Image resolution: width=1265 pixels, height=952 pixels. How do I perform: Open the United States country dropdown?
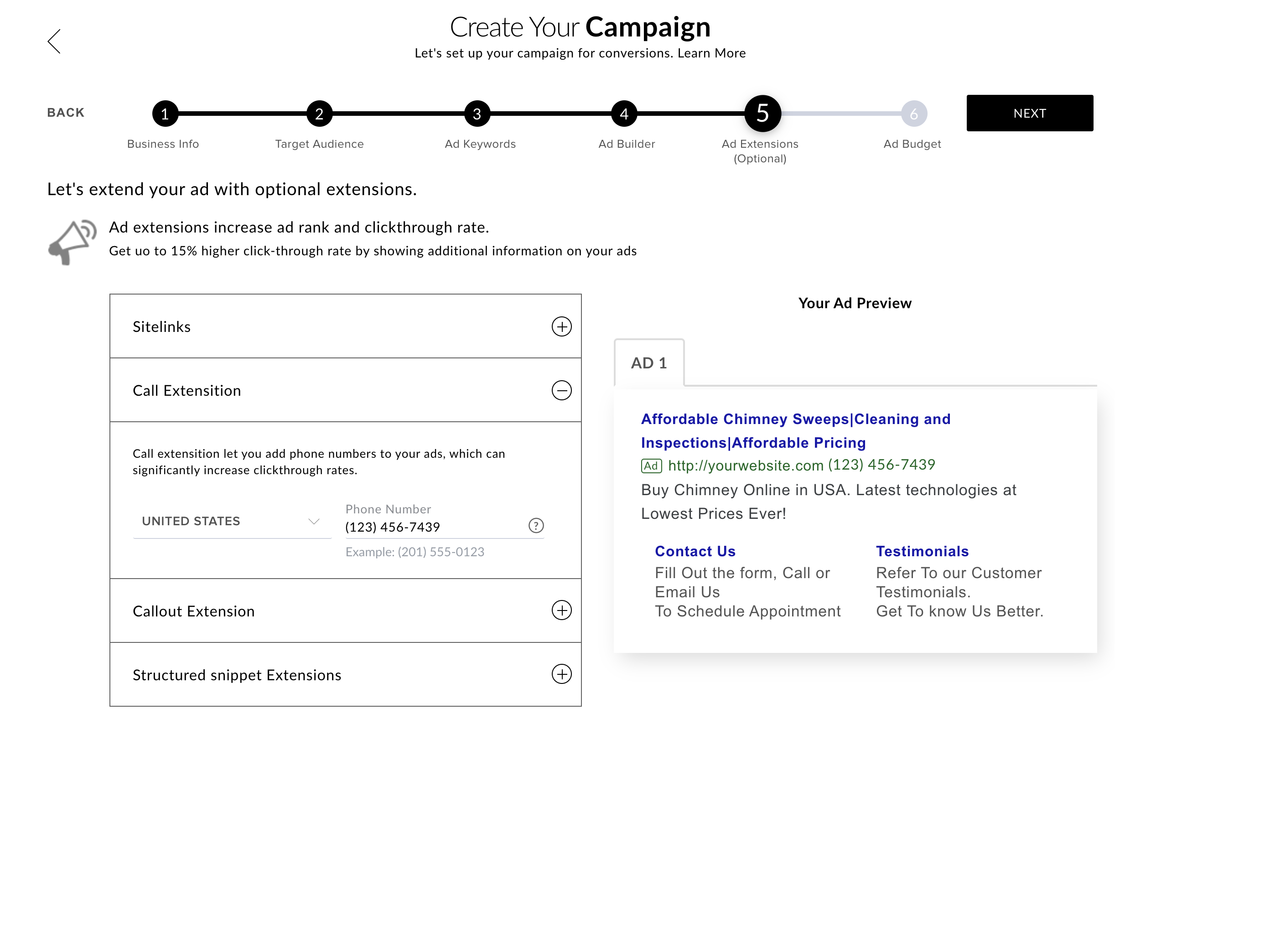pos(232,522)
